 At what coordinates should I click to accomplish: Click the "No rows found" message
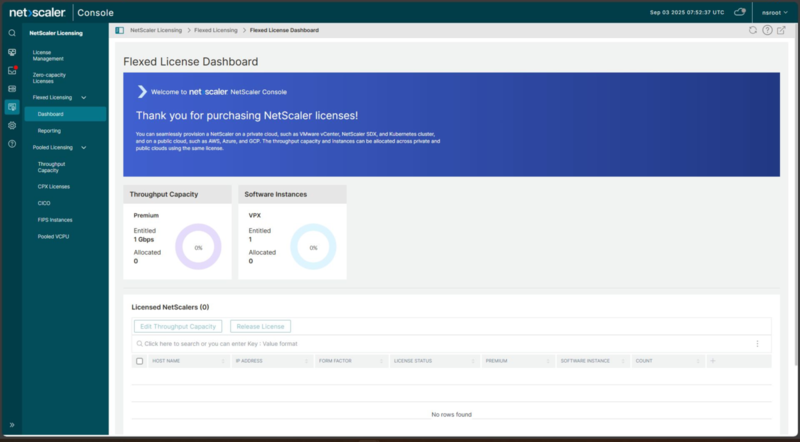coord(452,414)
